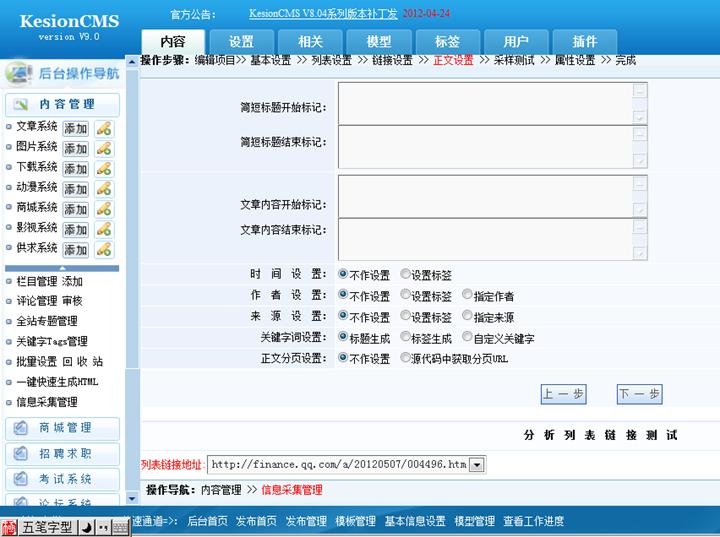Click the 文章内容开始标记 text area
This screenshot has height=537, width=720.
click(493, 196)
